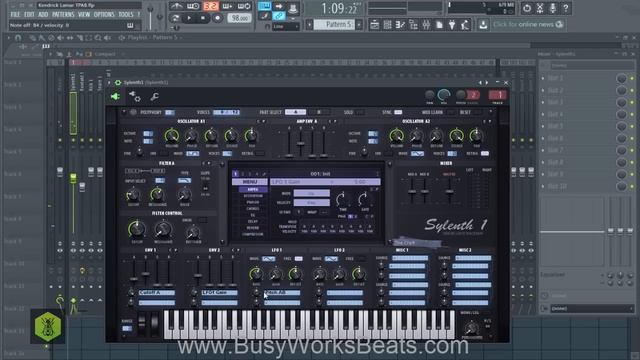Toggle pattern/song mode switch

point(175,18)
